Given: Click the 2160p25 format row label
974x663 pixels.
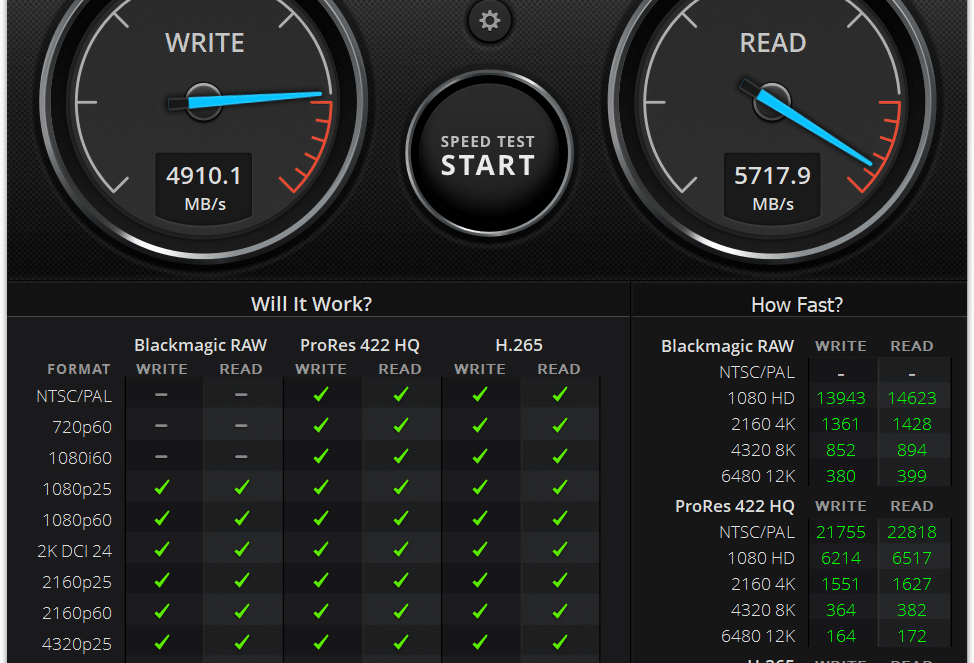Looking at the screenshot, I should pos(77,582).
